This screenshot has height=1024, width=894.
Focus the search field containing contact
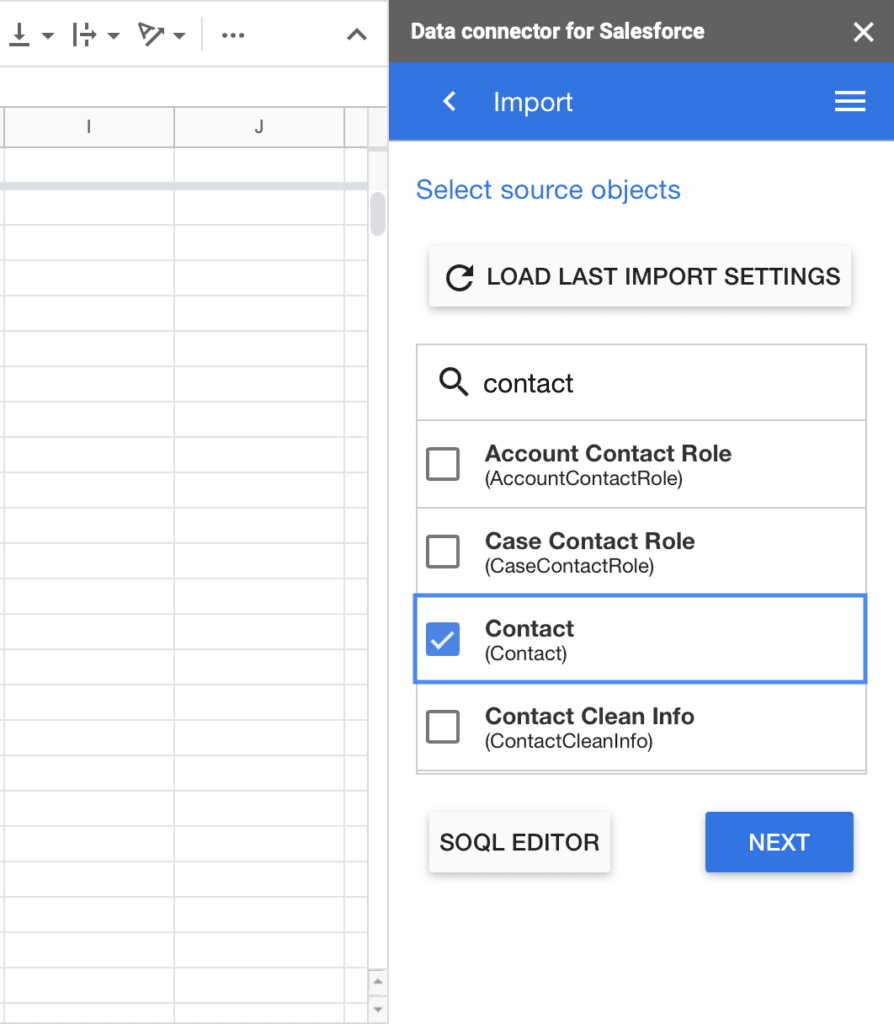[x=641, y=383]
